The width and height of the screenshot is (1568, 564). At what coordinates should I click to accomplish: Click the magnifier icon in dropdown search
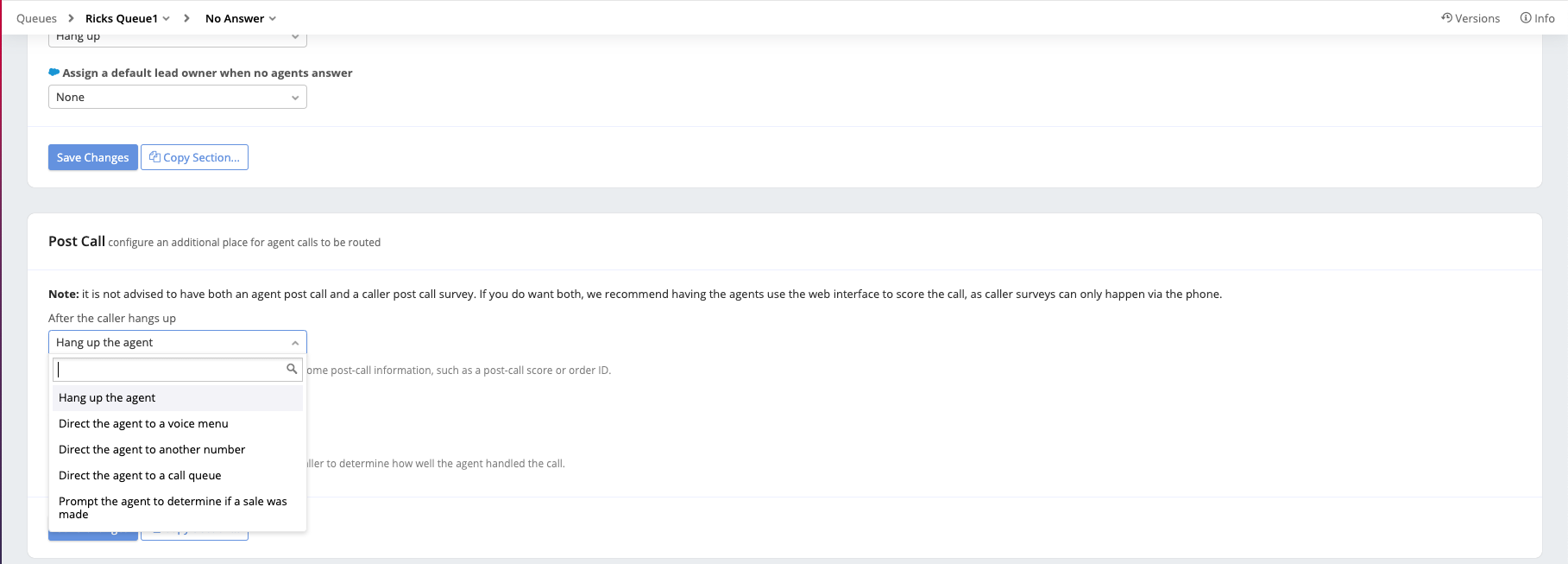(x=292, y=369)
